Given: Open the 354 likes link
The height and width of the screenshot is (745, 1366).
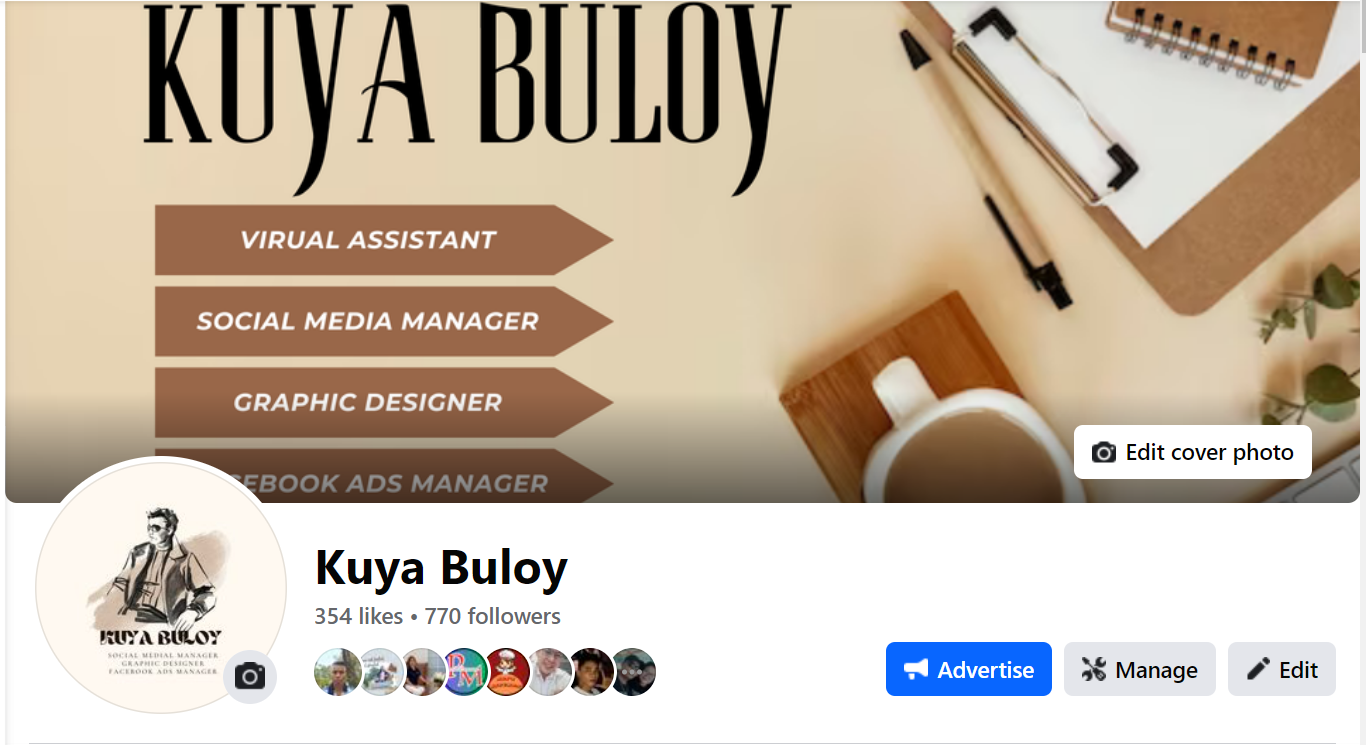Looking at the screenshot, I should pos(359,616).
